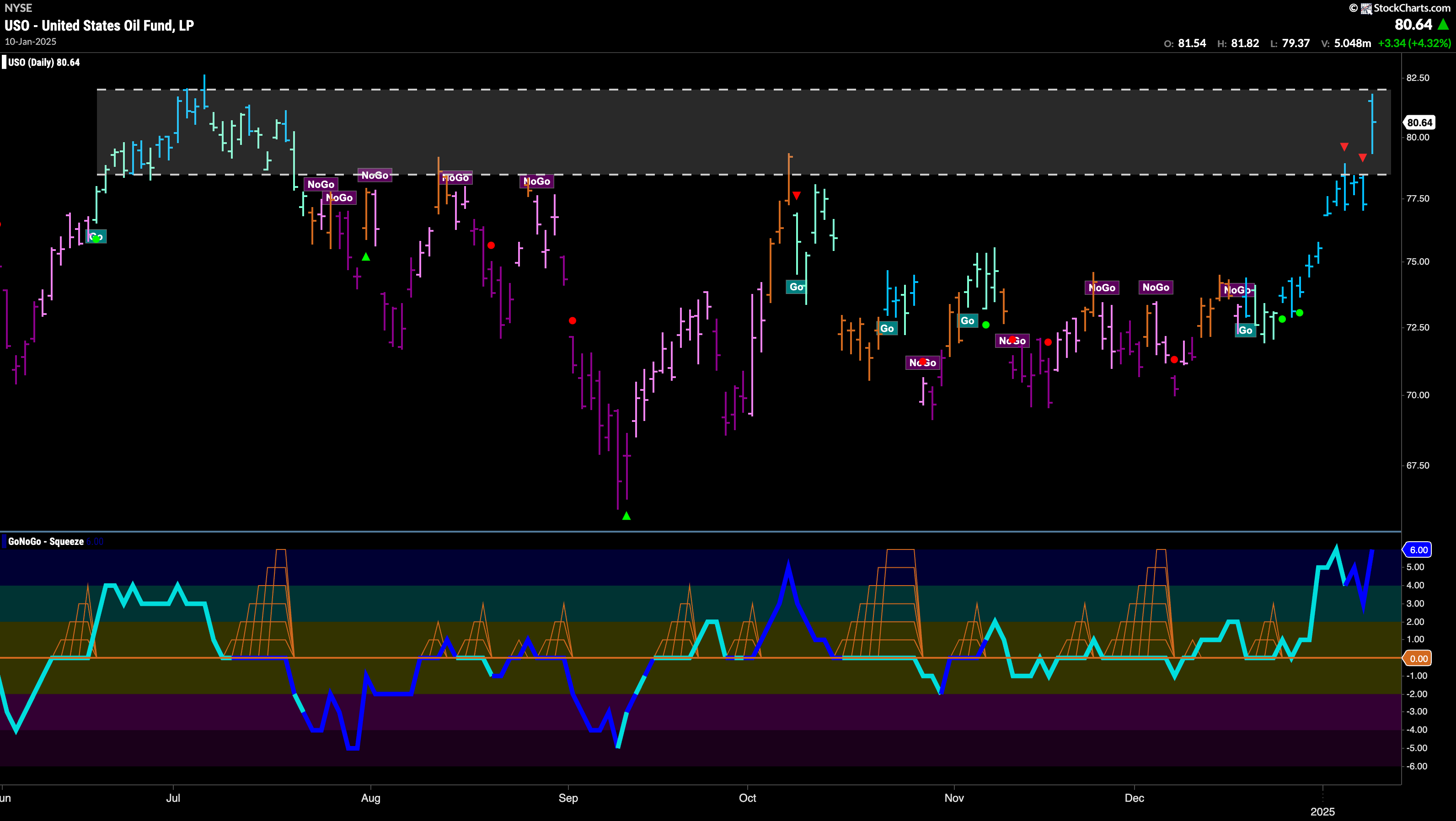Click the green triangle marker near August start
Viewport: 1456px width, 821px height.
366,257
